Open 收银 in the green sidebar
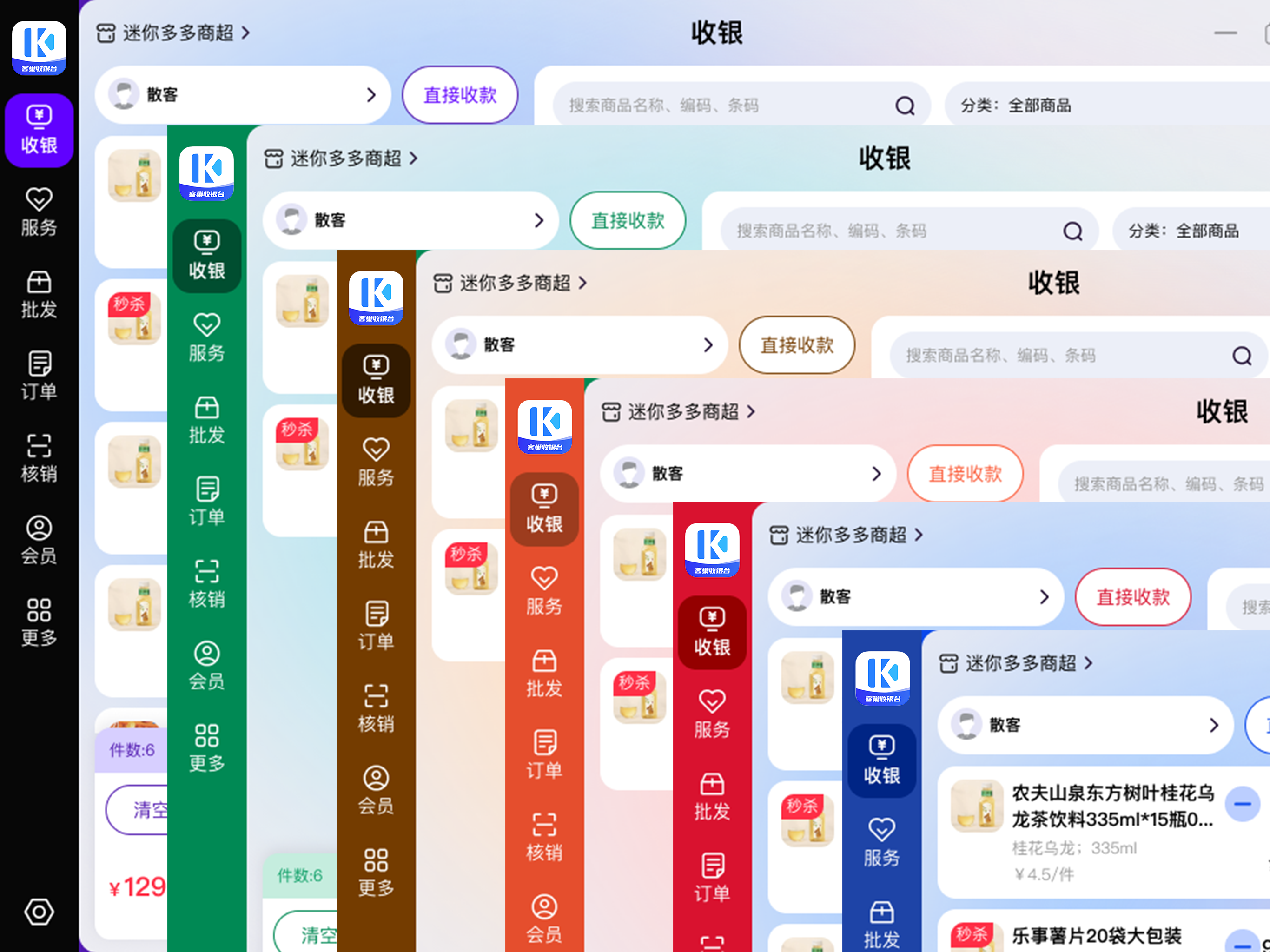Viewport: 1270px width, 952px height. coord(207,256)
